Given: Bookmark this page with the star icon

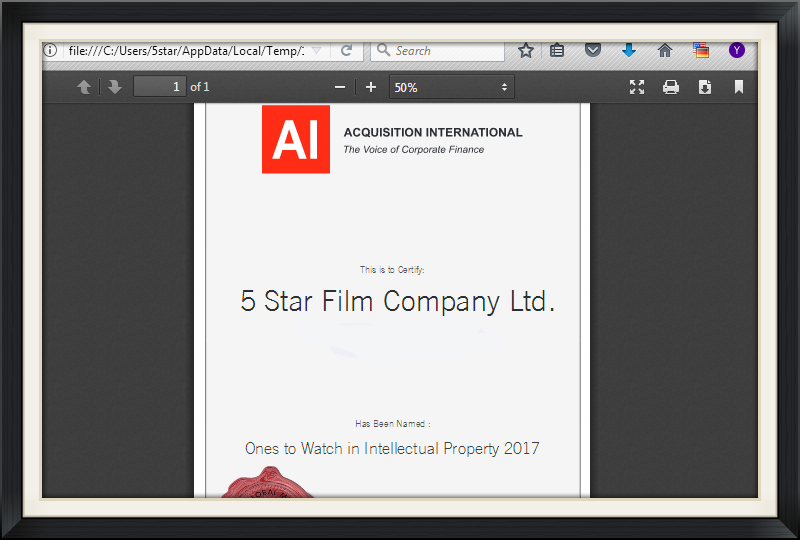Looking at the screenshot, I should [x=526, y=51].
